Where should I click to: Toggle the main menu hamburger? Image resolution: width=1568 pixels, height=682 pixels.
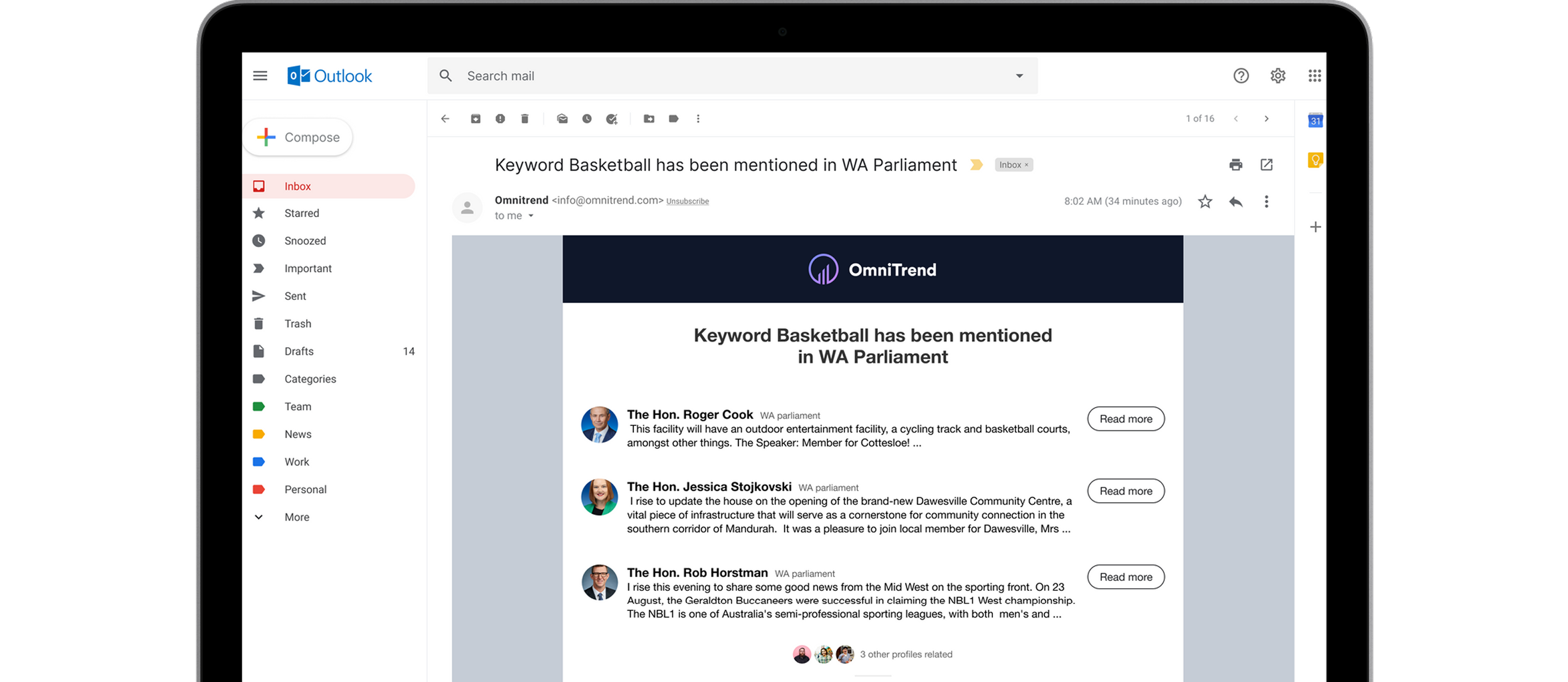(x=260, y=76)
